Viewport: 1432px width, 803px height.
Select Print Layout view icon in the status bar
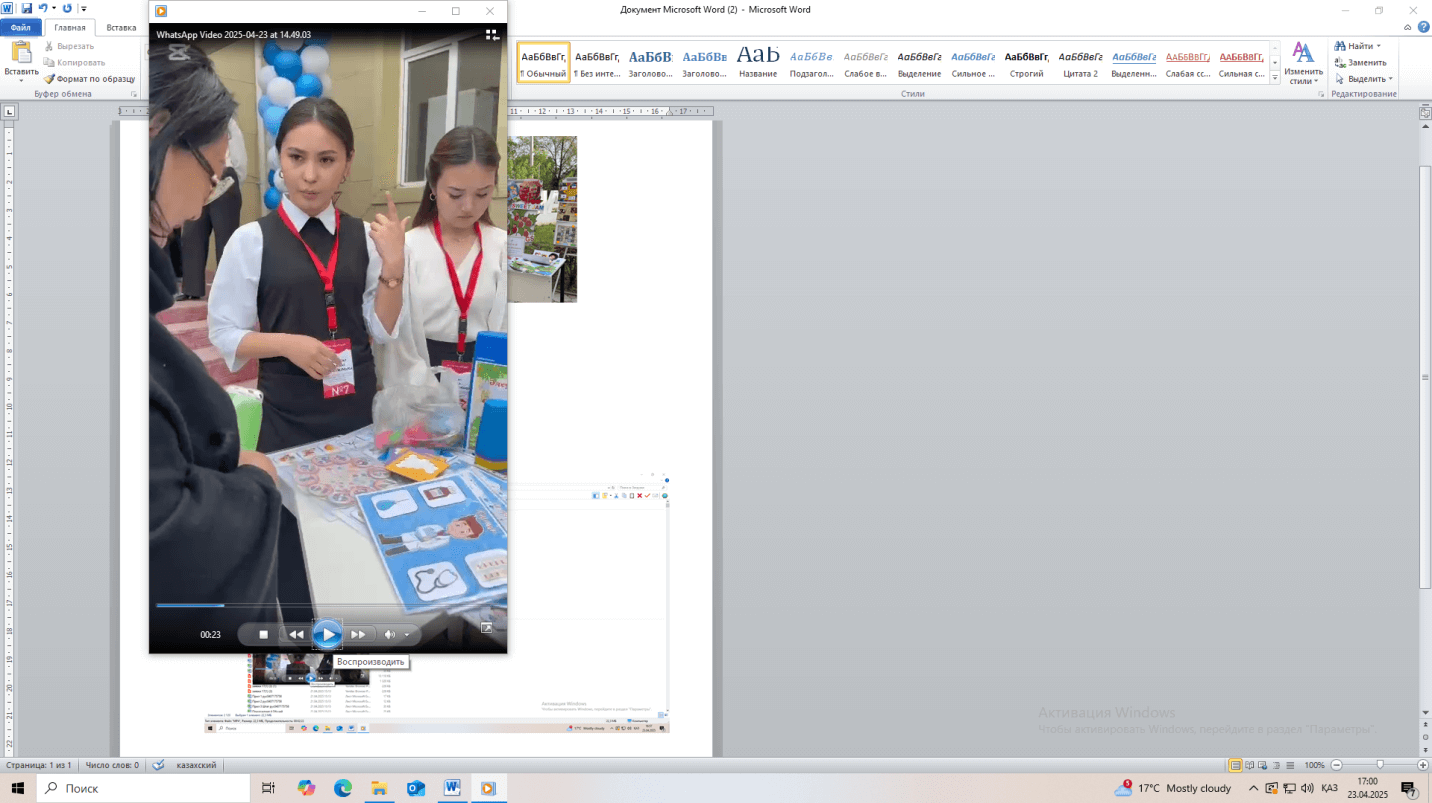pos(1236,765)
